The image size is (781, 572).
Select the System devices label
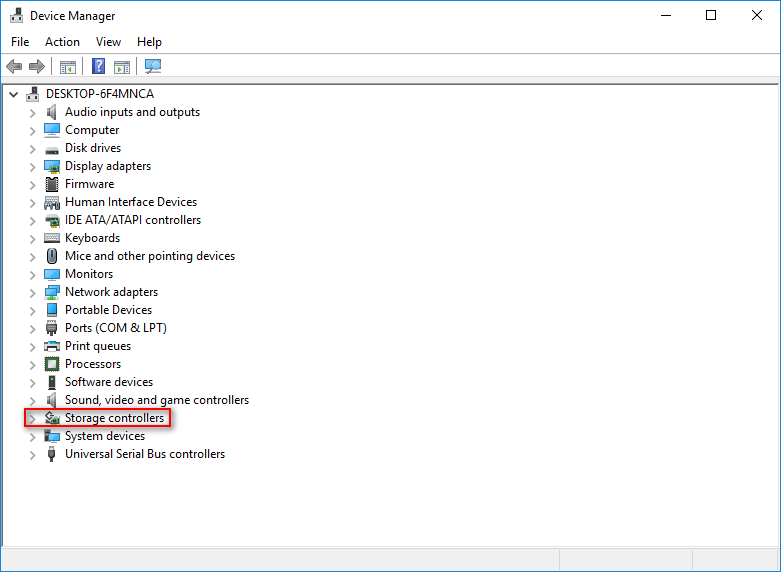tap(105, 436)
